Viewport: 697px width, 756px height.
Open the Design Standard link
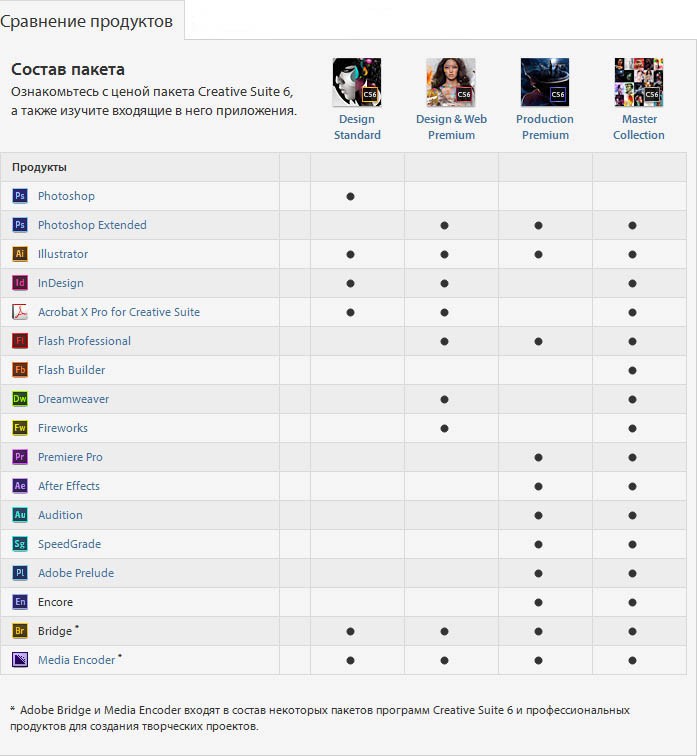(x=357, y=127)
